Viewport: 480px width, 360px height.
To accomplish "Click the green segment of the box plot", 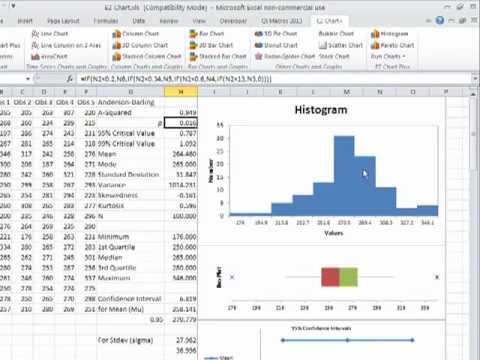I will [x=348, y=277].
